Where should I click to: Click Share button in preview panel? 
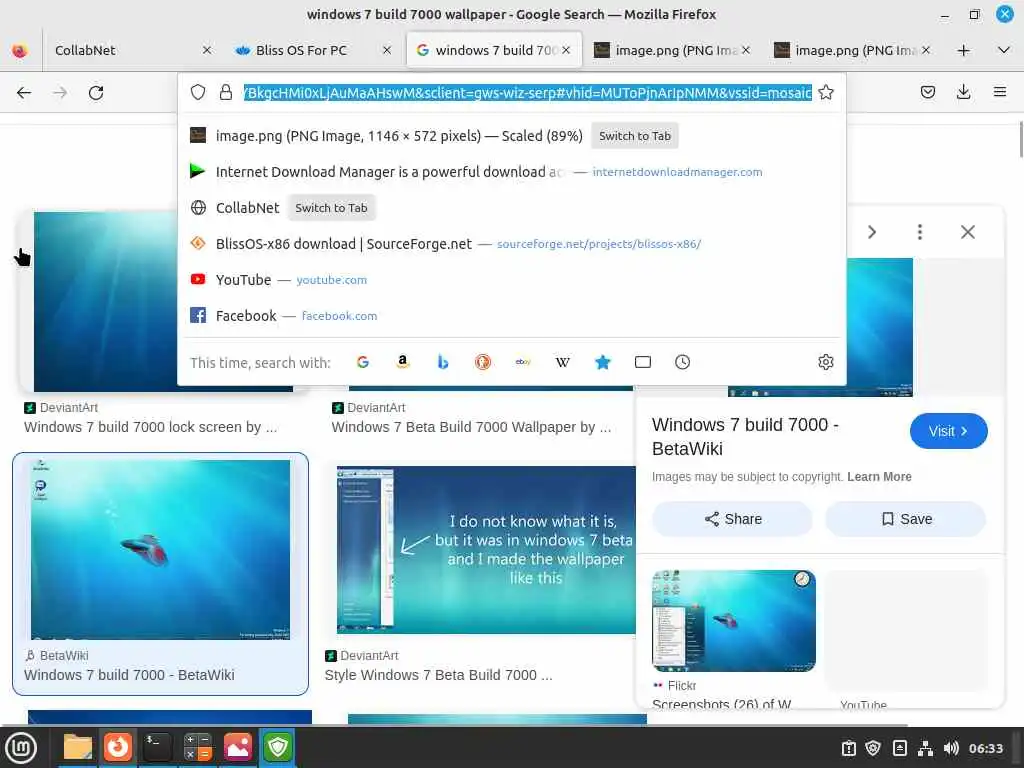point(732,519)
